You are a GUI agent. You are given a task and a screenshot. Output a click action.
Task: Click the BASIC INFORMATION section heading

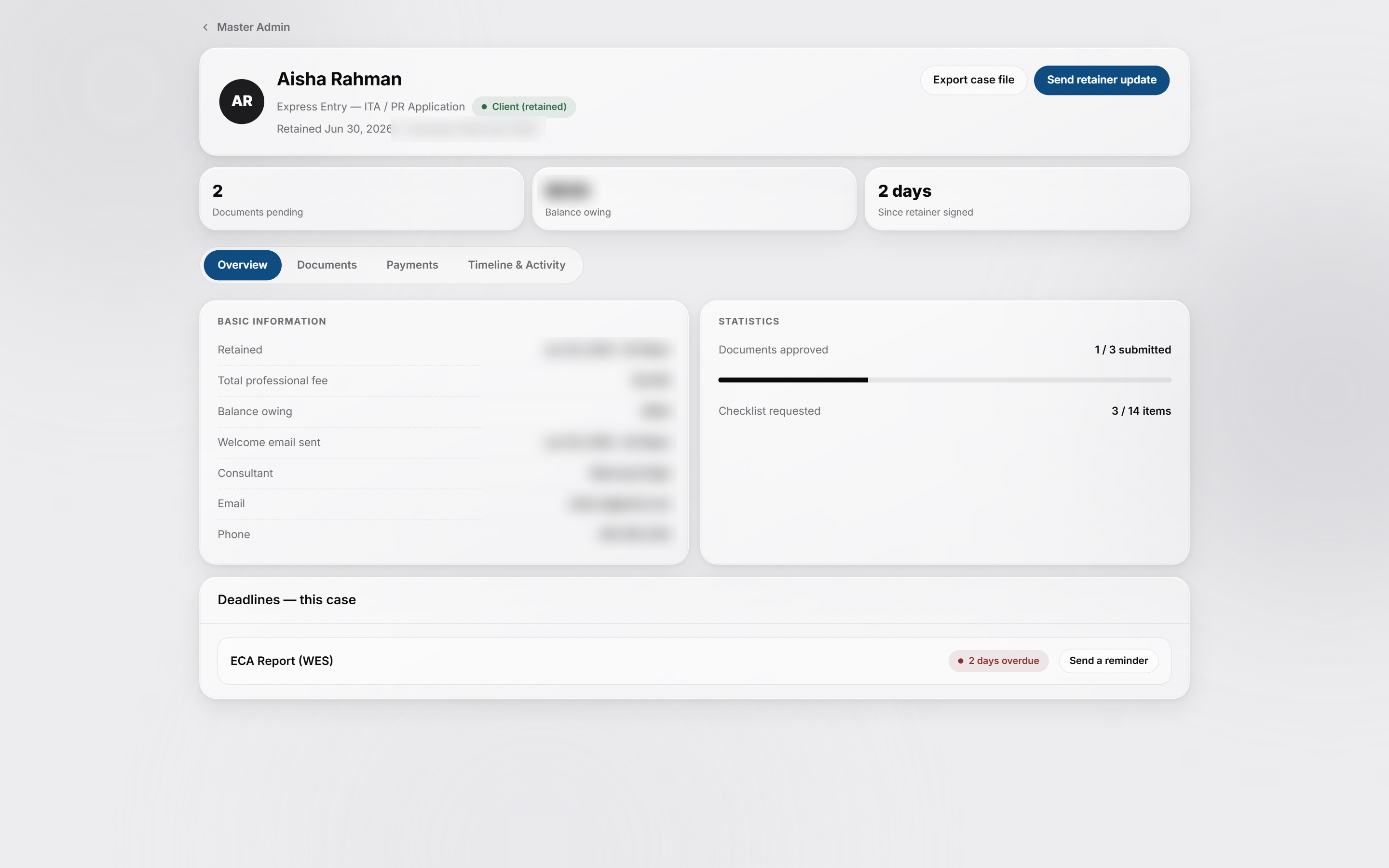click(272, 322)
